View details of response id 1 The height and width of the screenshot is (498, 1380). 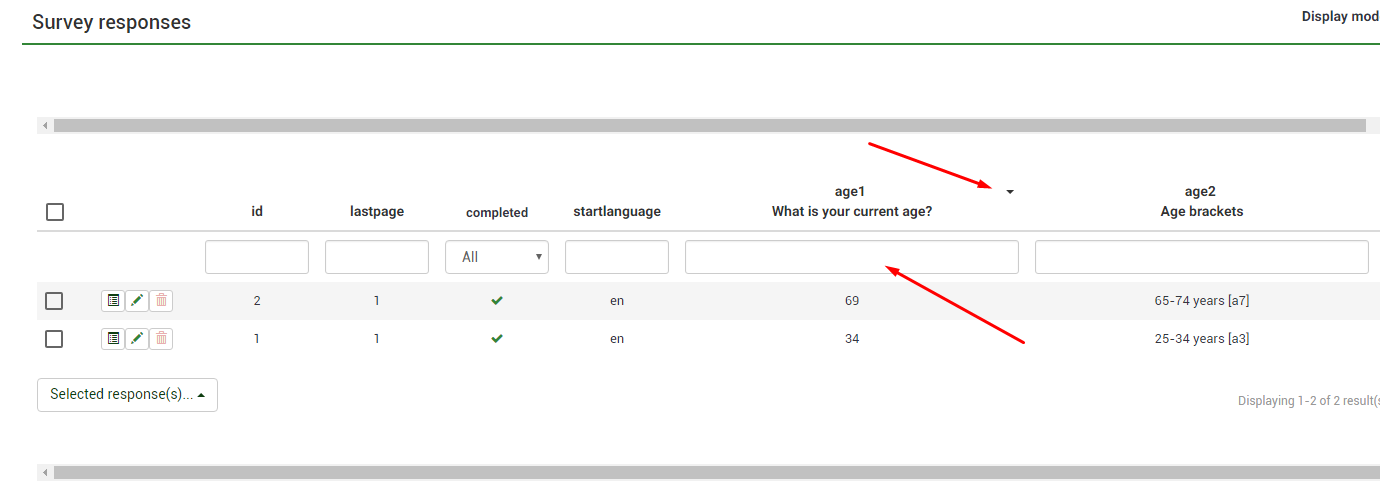(113, 339)
